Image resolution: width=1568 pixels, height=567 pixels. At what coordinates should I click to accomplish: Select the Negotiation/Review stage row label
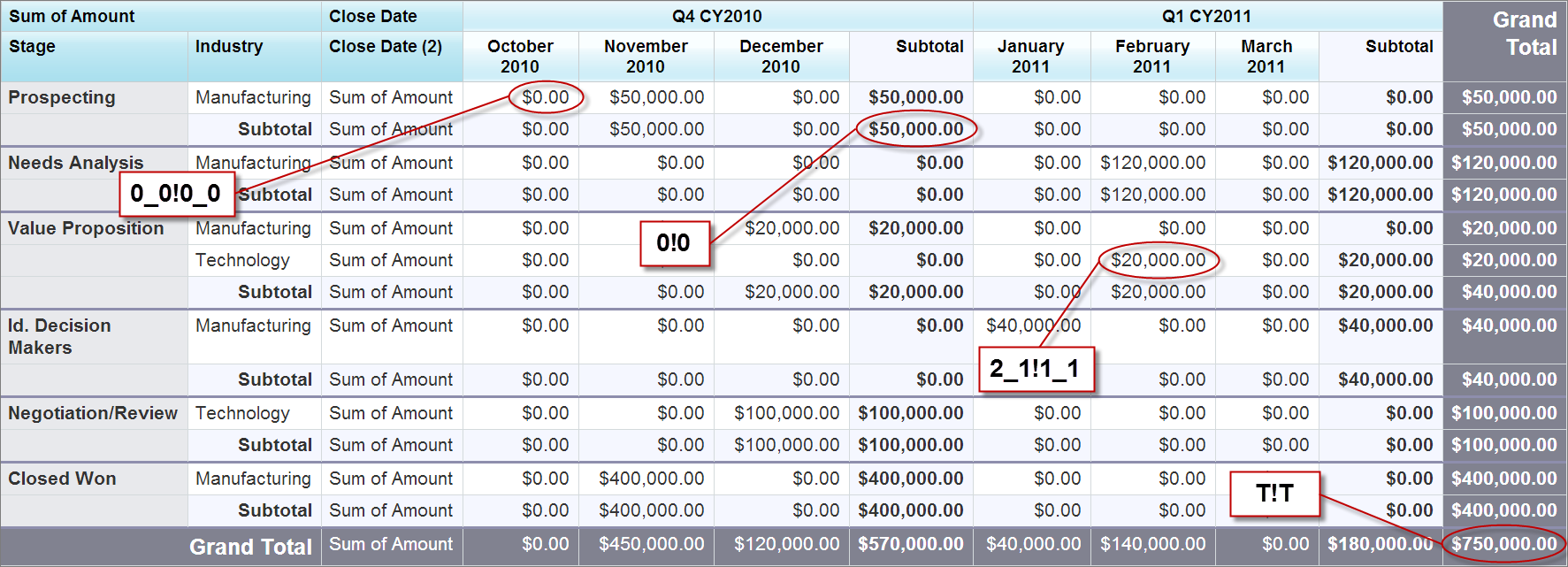93,413
